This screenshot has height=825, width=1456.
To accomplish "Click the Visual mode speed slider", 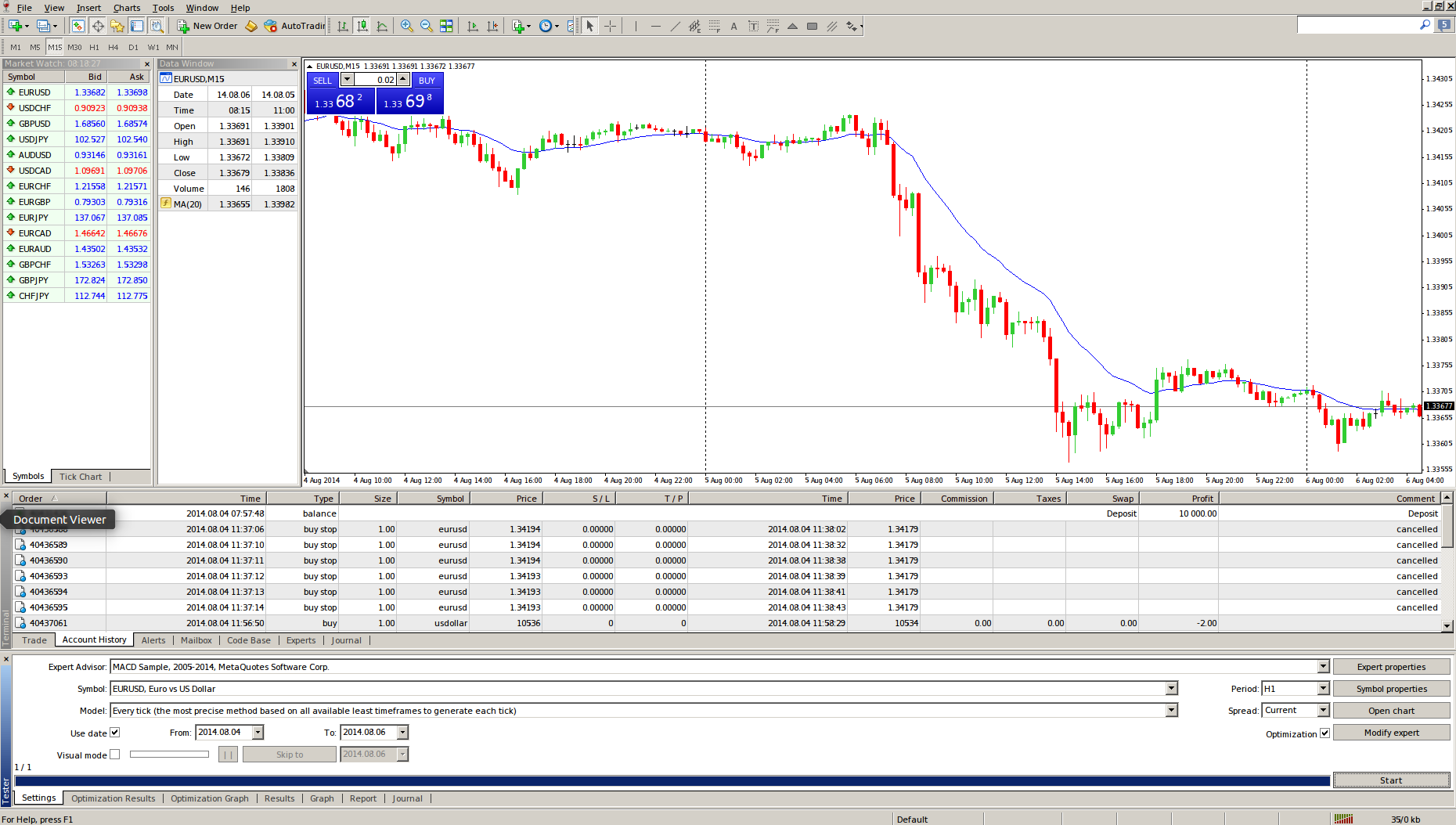I will click(x=169, y=755).
